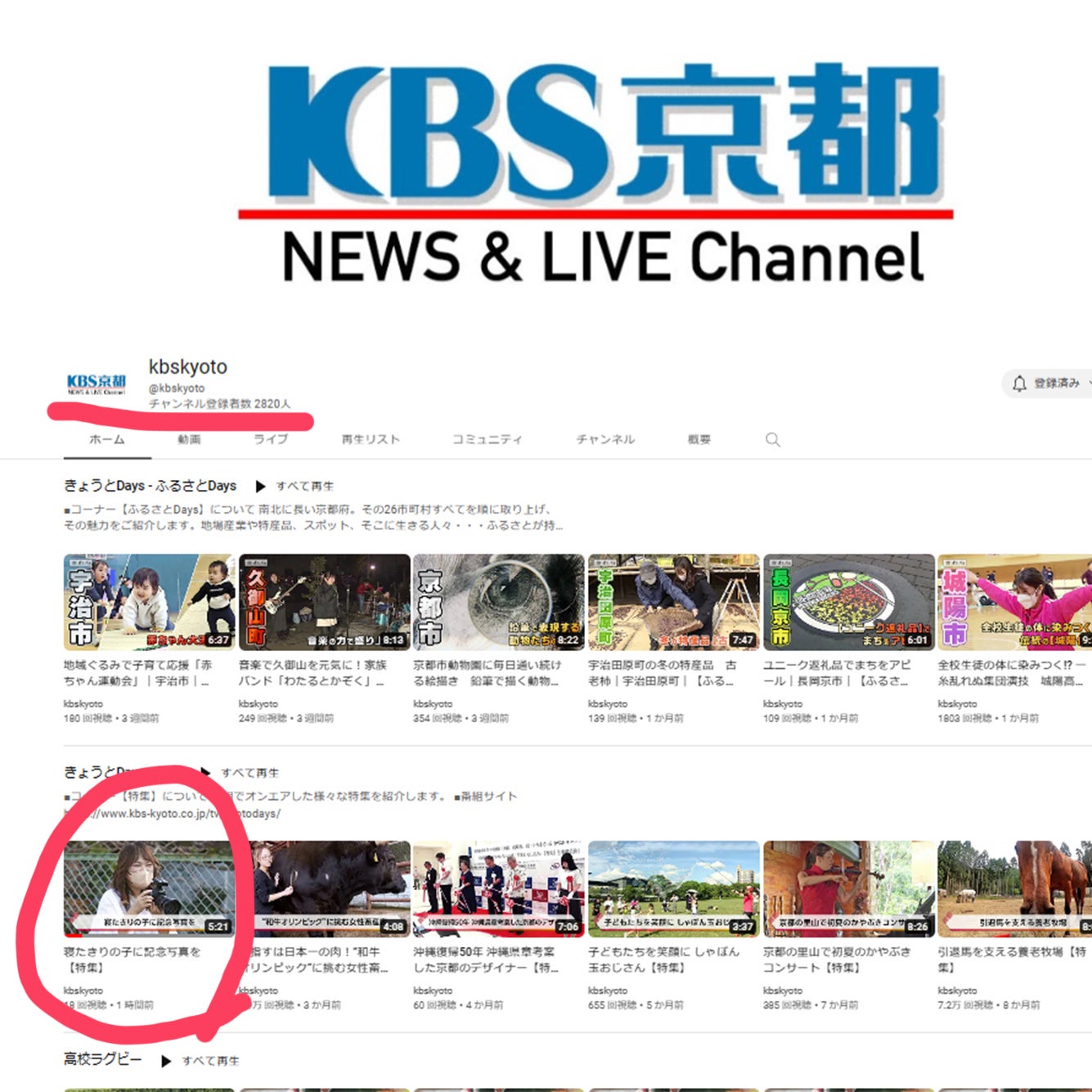The image size is (1092, 1092).
Task: Open the ライブ tab
Action: point(271,440)
